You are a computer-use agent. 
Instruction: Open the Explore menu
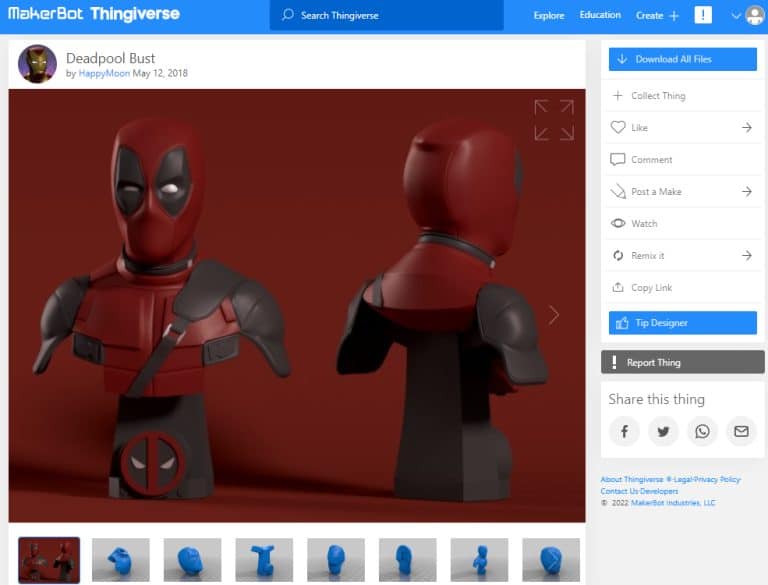coord(549,15)
